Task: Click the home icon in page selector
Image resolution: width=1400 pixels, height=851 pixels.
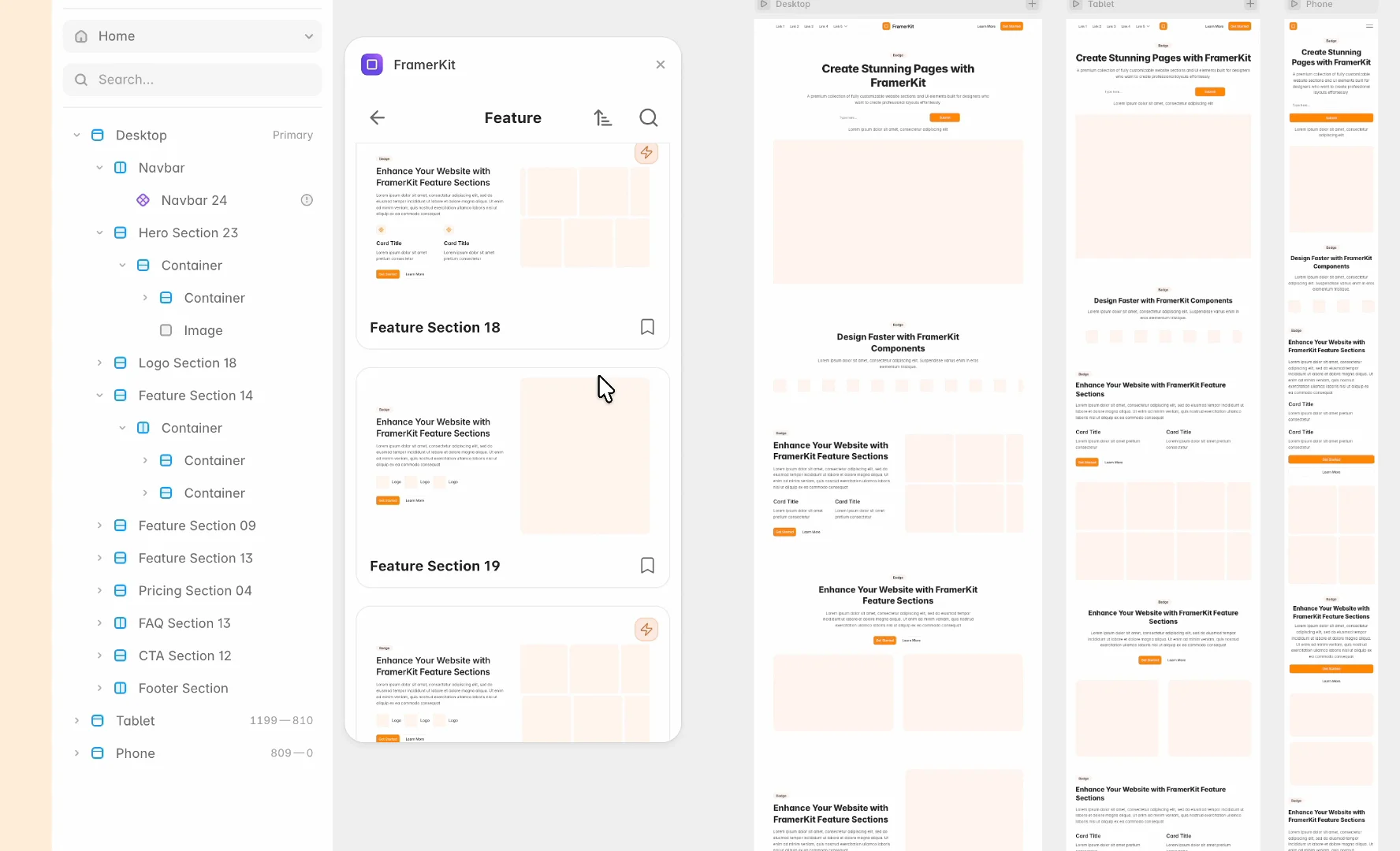Action: coord(81,36)
